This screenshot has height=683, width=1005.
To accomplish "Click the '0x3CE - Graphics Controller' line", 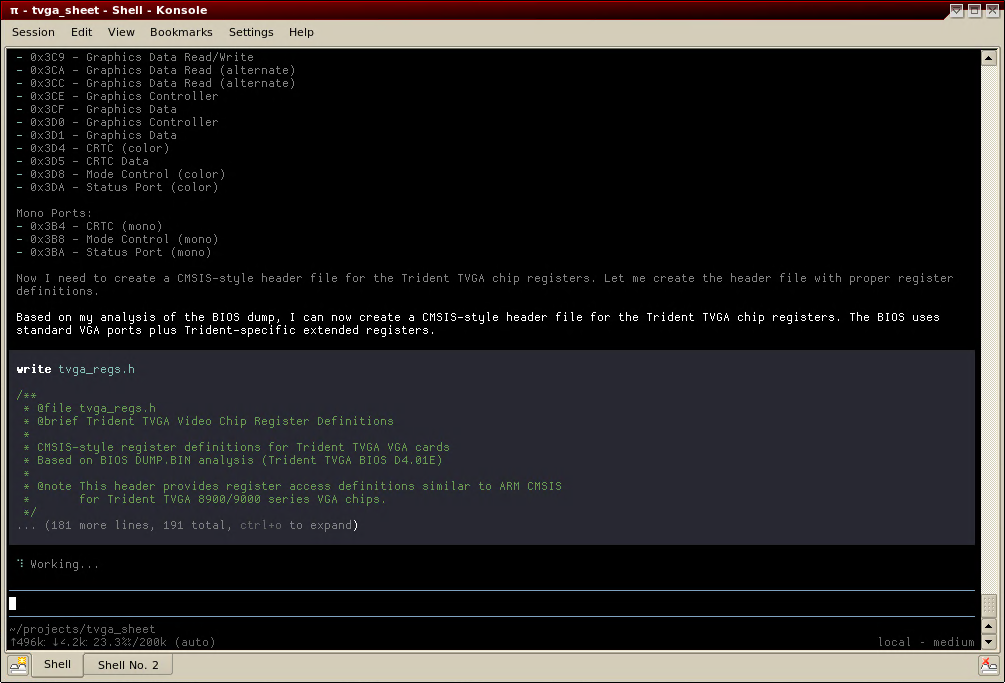I will (x=117, y=96).
